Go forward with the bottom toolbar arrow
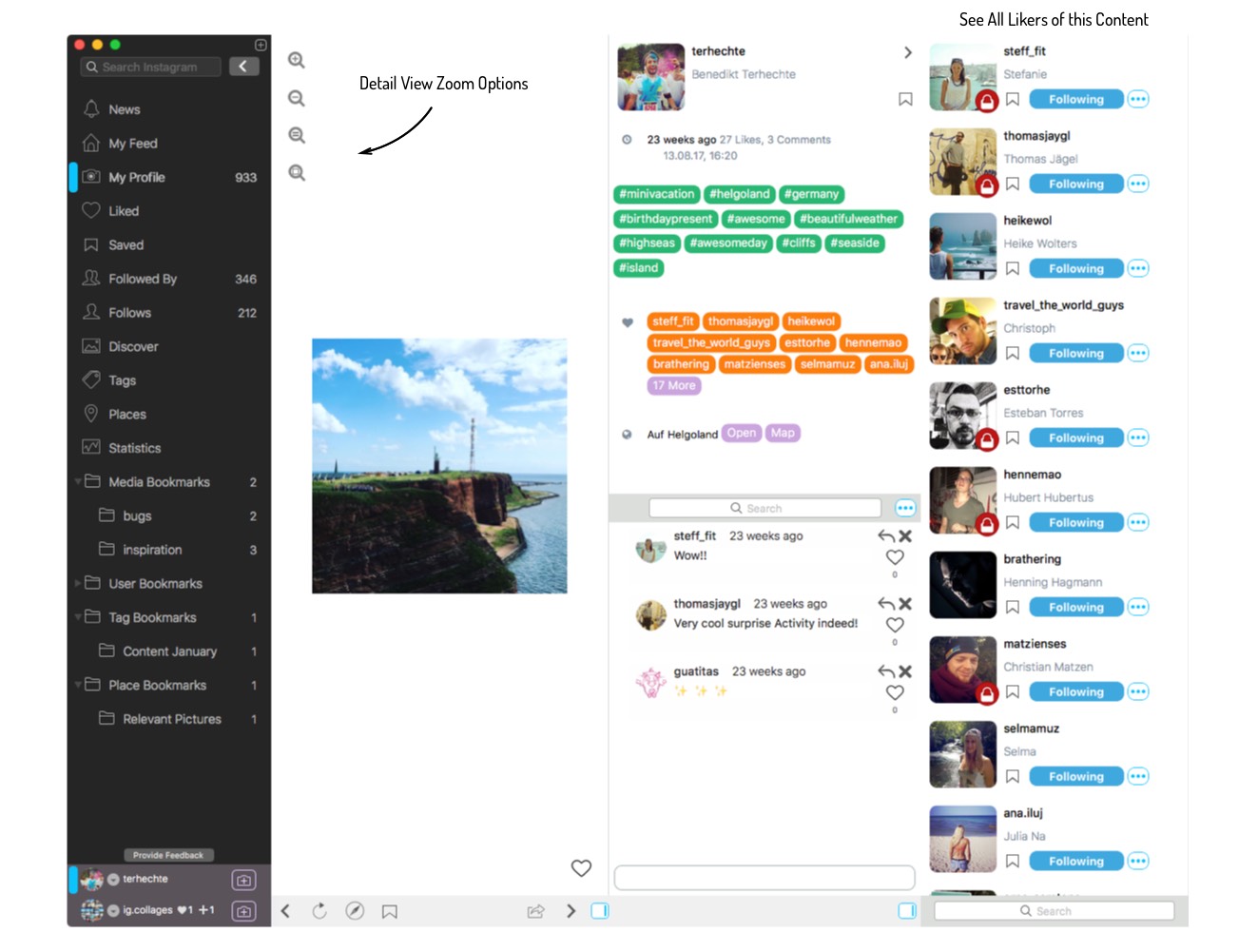 [571, 911]
